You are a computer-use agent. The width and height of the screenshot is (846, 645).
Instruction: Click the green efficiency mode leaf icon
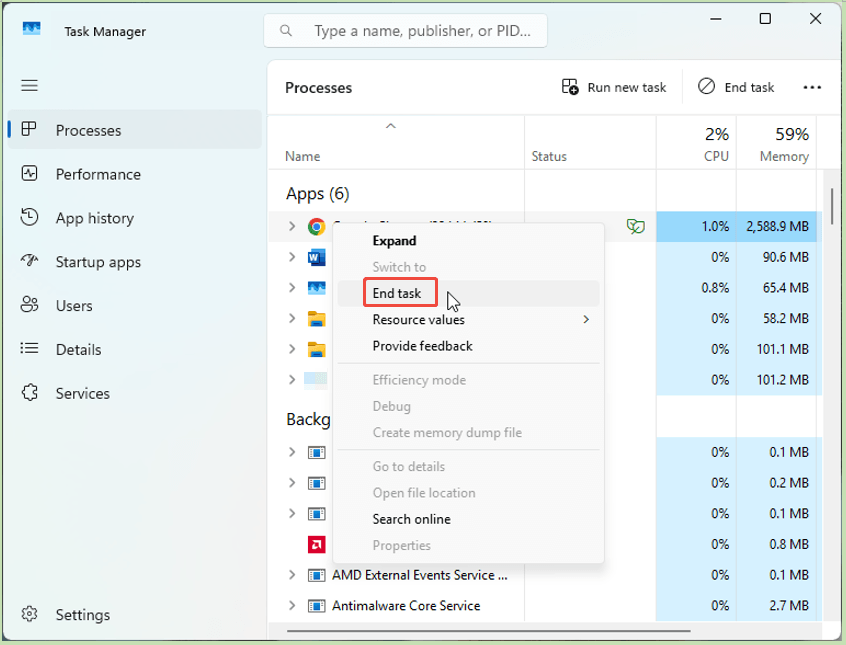(636, 226)
